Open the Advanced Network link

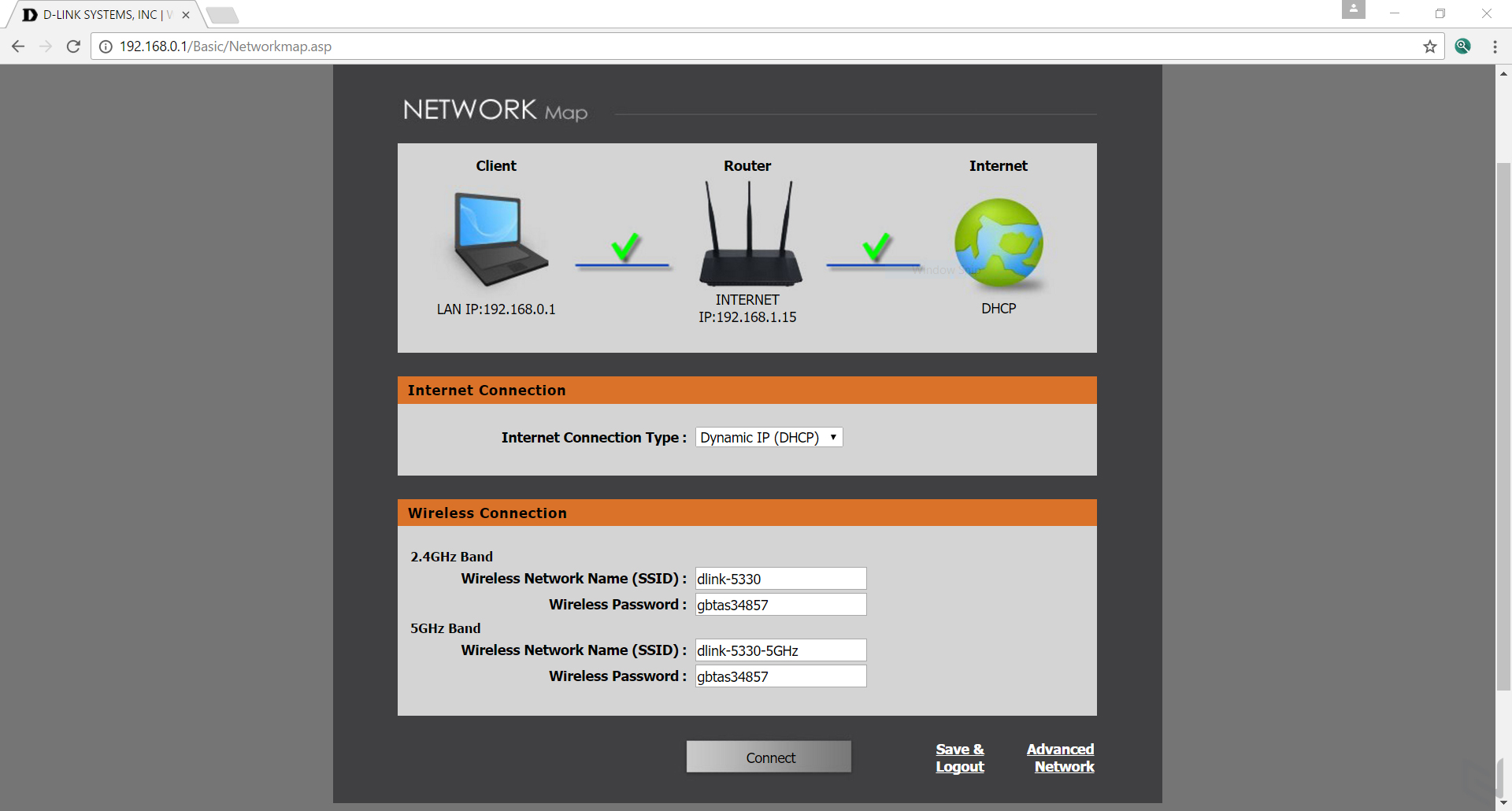click(x=1061, y=757)
